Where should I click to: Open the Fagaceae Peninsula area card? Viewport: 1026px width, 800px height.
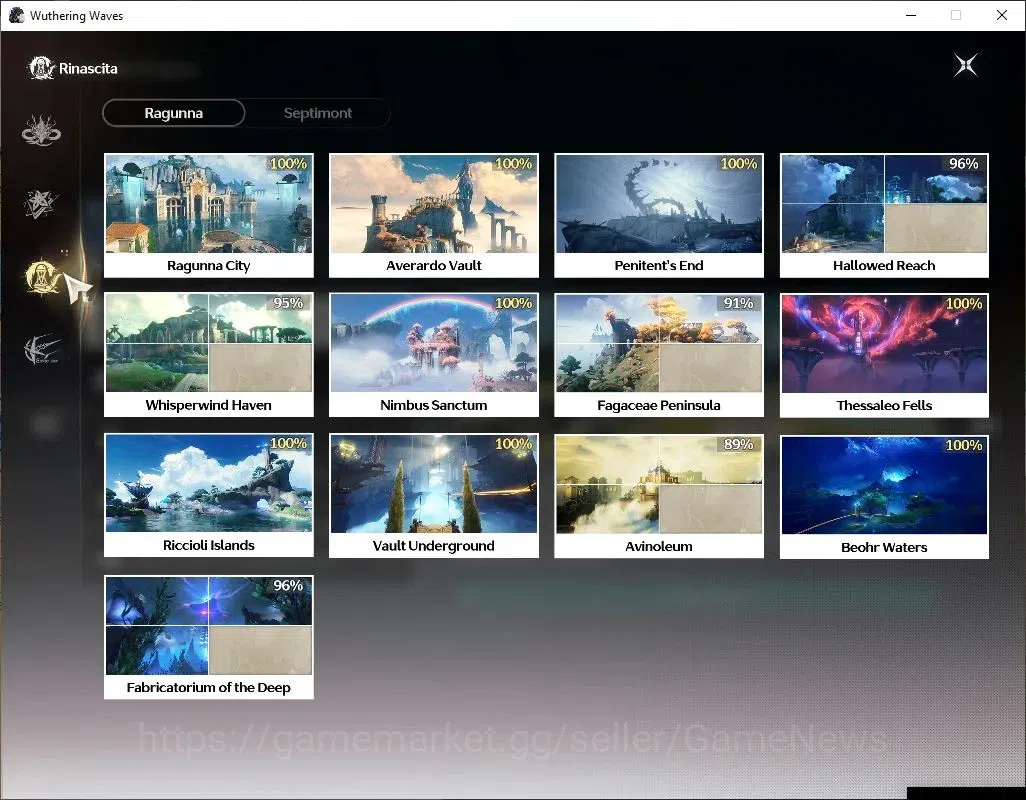point(659,355)
